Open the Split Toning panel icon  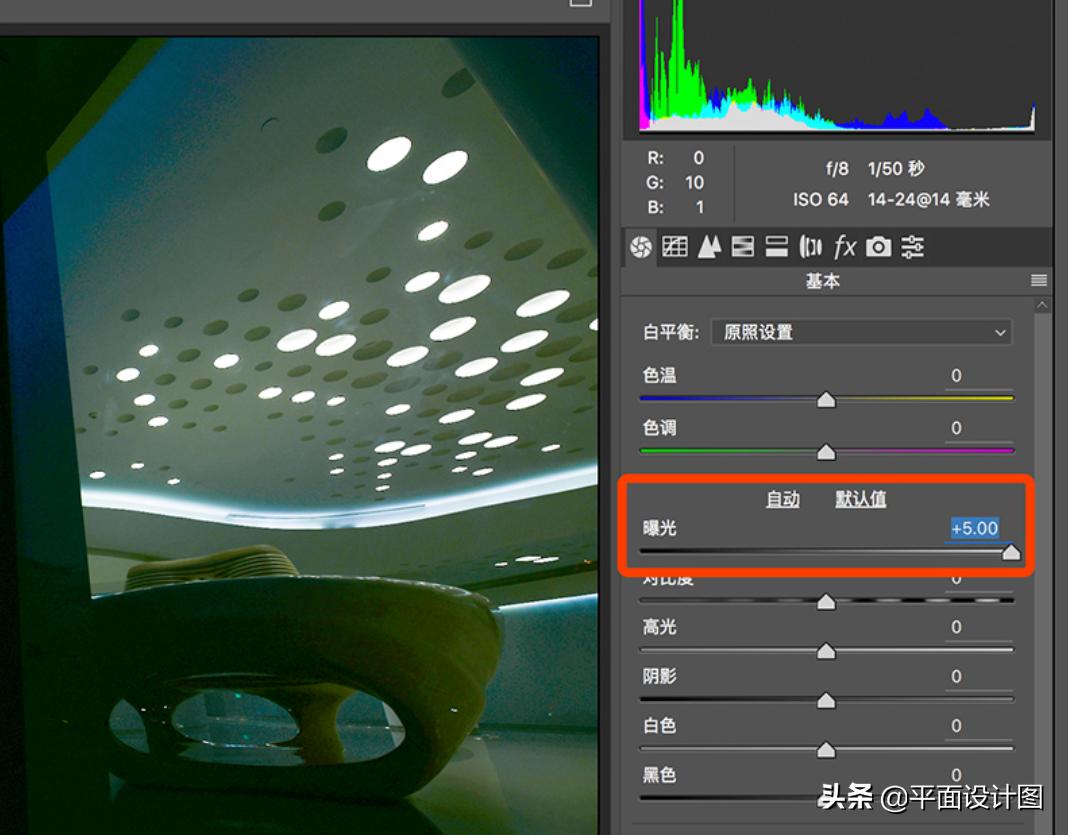[776, 247]
